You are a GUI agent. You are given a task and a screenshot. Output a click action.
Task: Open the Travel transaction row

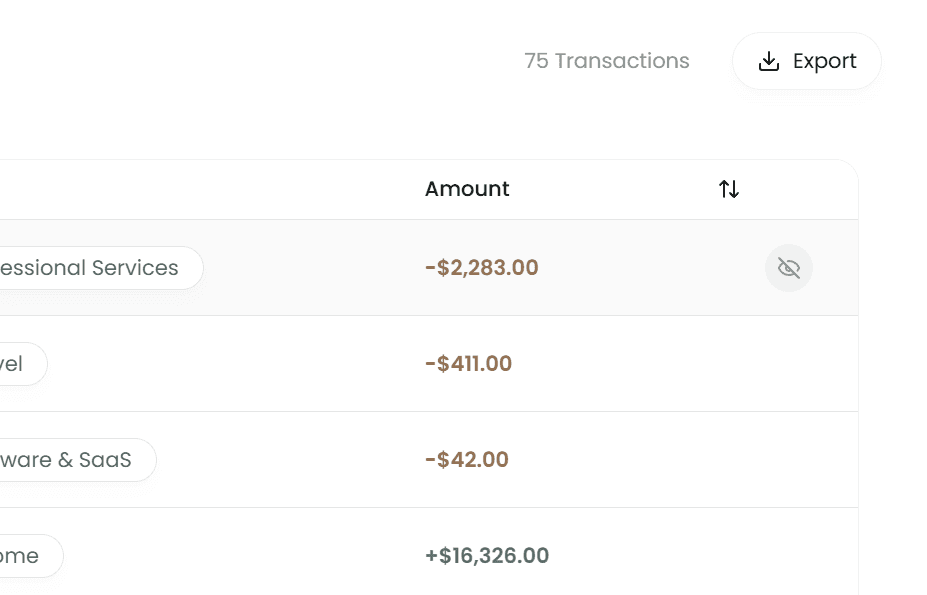(x=650, y=364)
